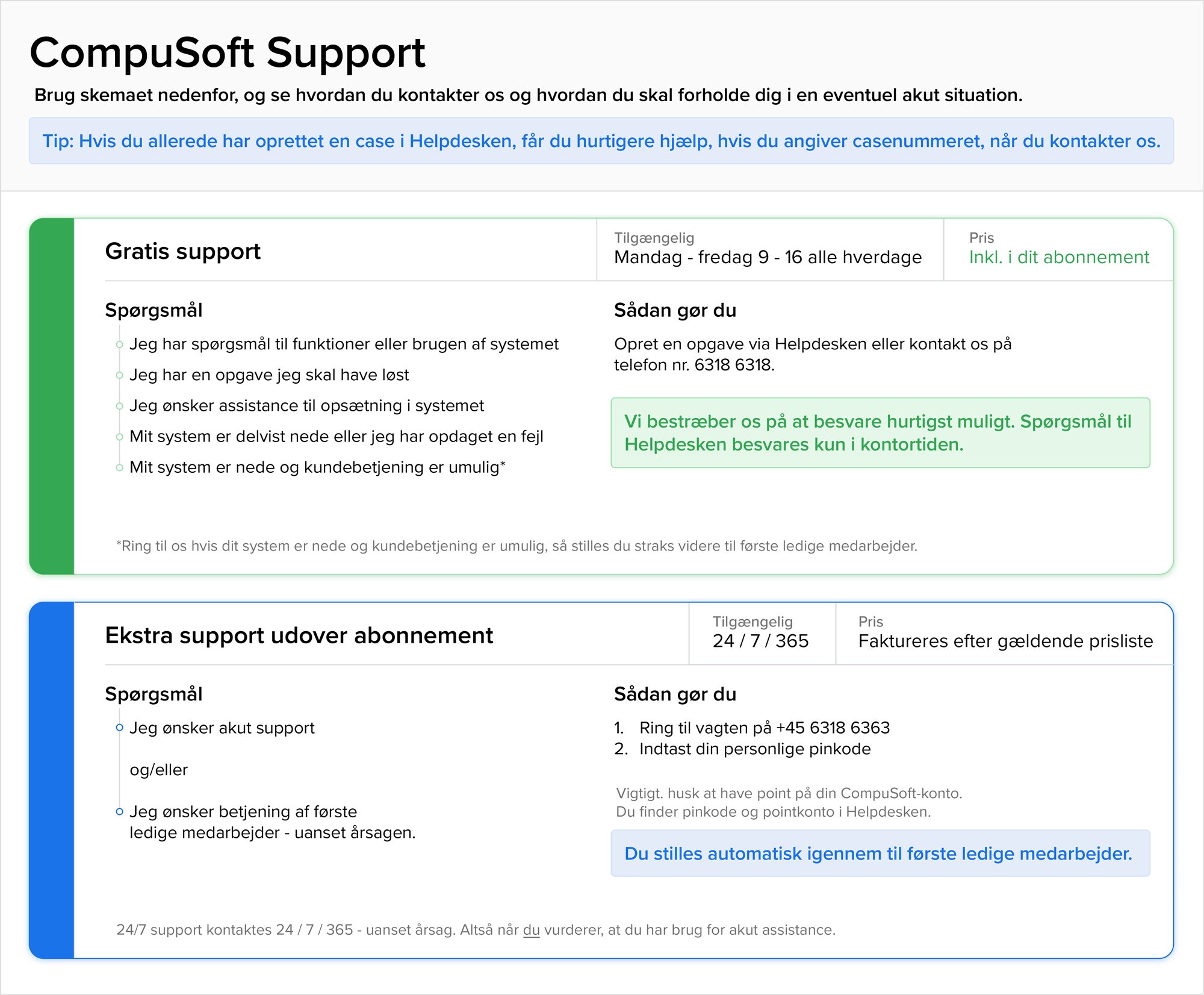Select the blue Tip banner about casenummer

601,141
